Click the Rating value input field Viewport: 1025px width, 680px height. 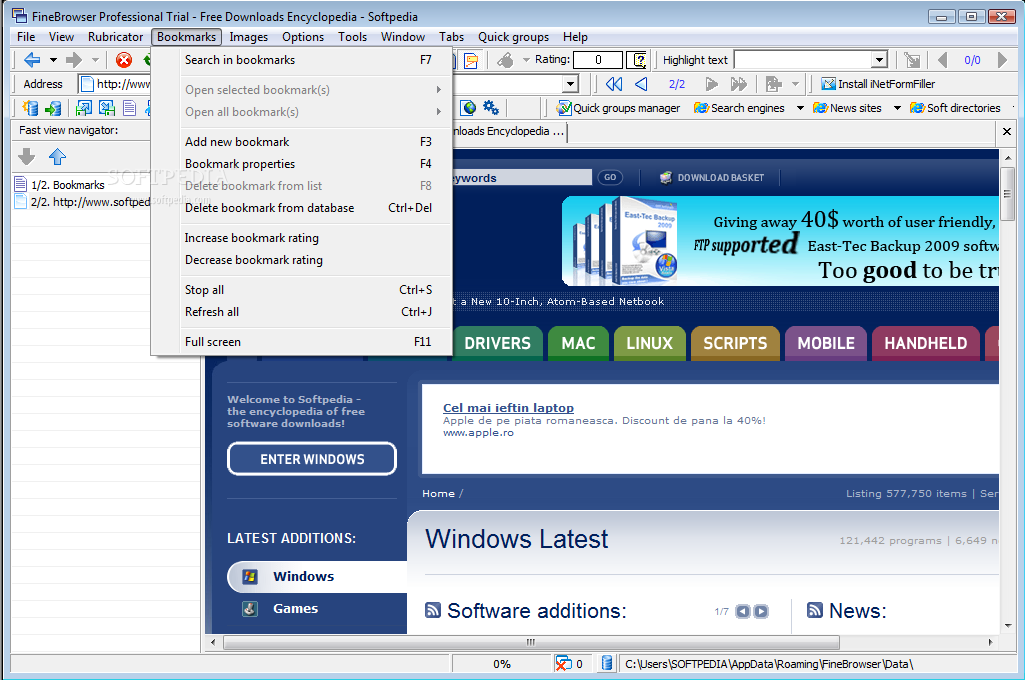[x=598, y=60]
